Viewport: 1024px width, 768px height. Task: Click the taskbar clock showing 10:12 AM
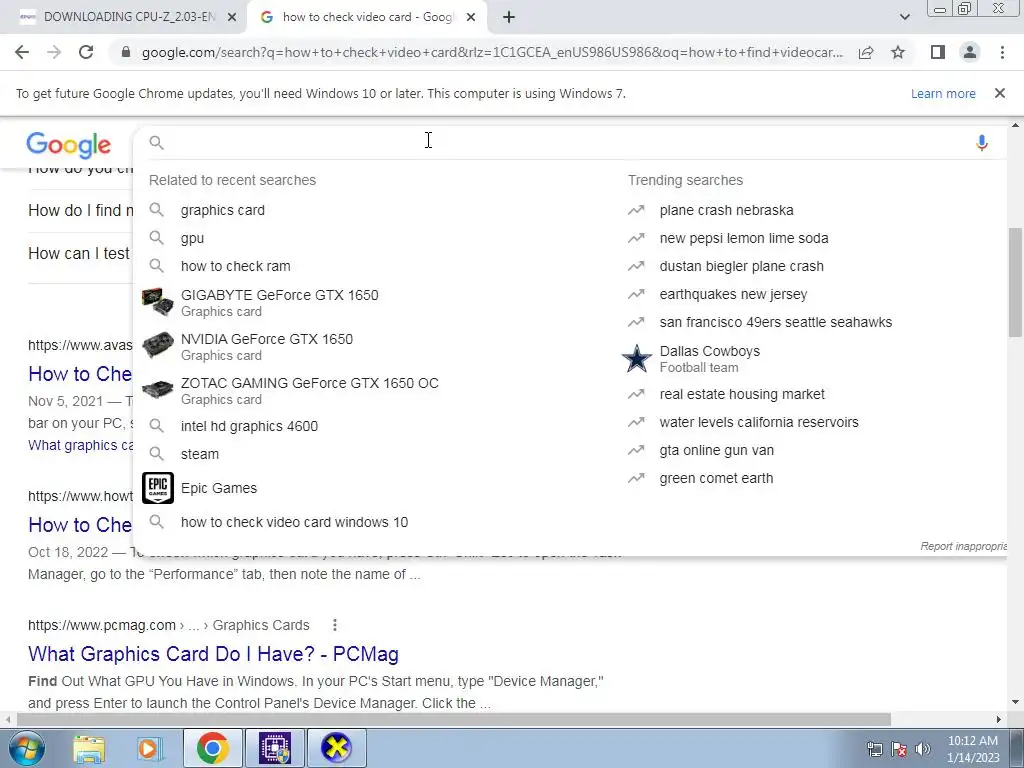coord(973,748)
